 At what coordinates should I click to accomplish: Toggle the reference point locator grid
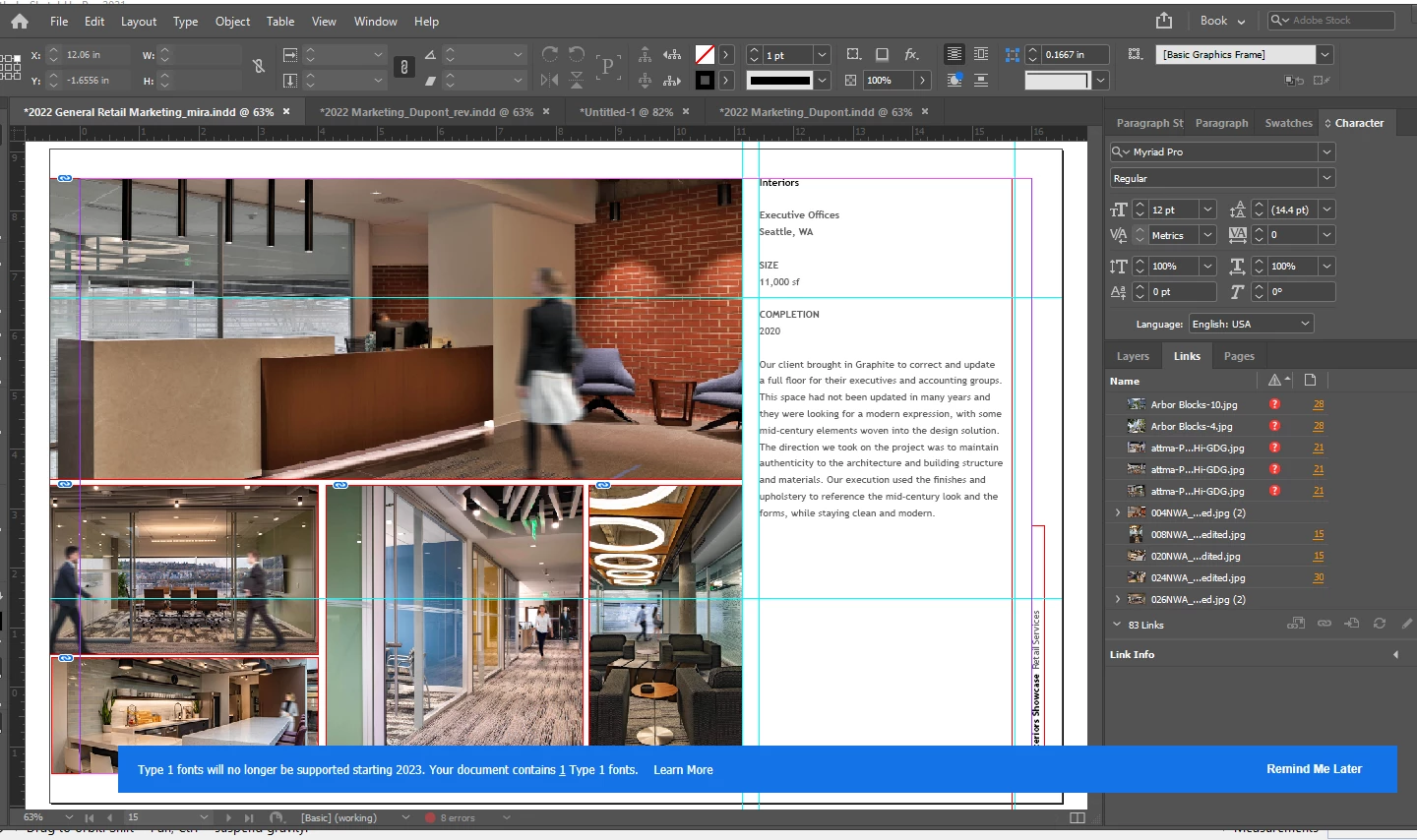[11, 67]
